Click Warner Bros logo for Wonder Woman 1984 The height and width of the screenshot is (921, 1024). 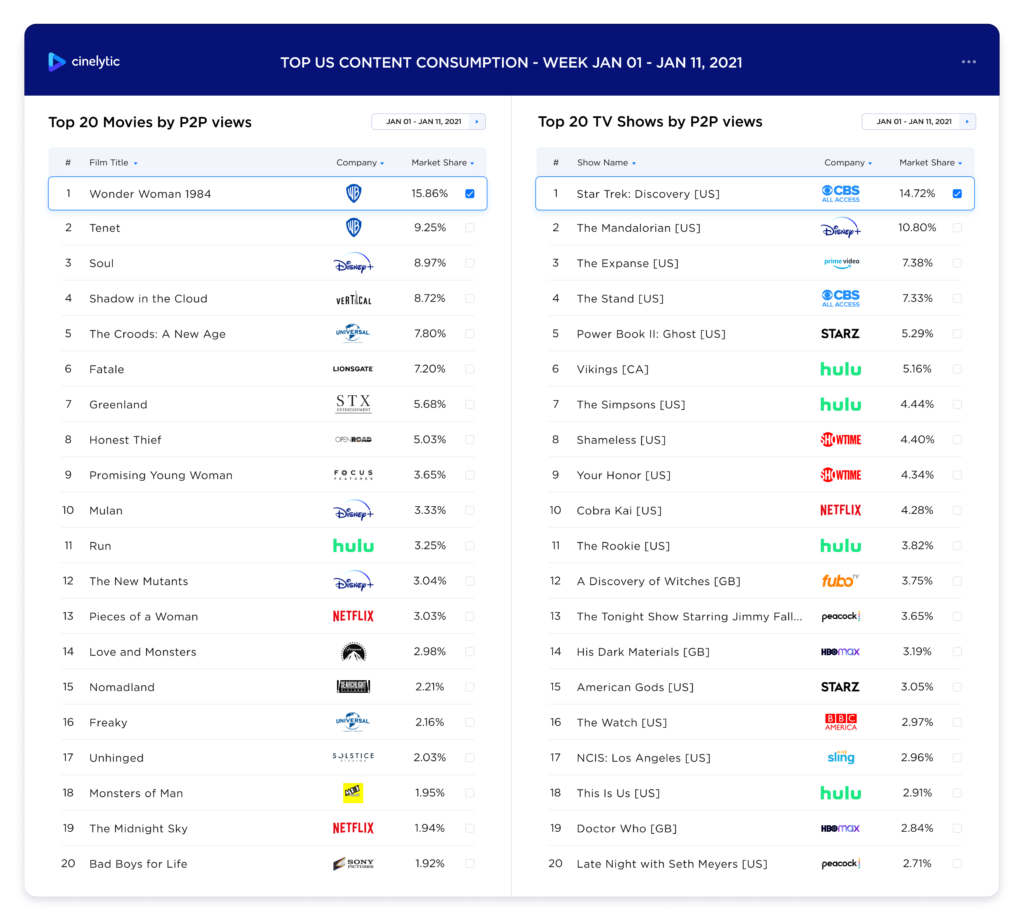353,193
